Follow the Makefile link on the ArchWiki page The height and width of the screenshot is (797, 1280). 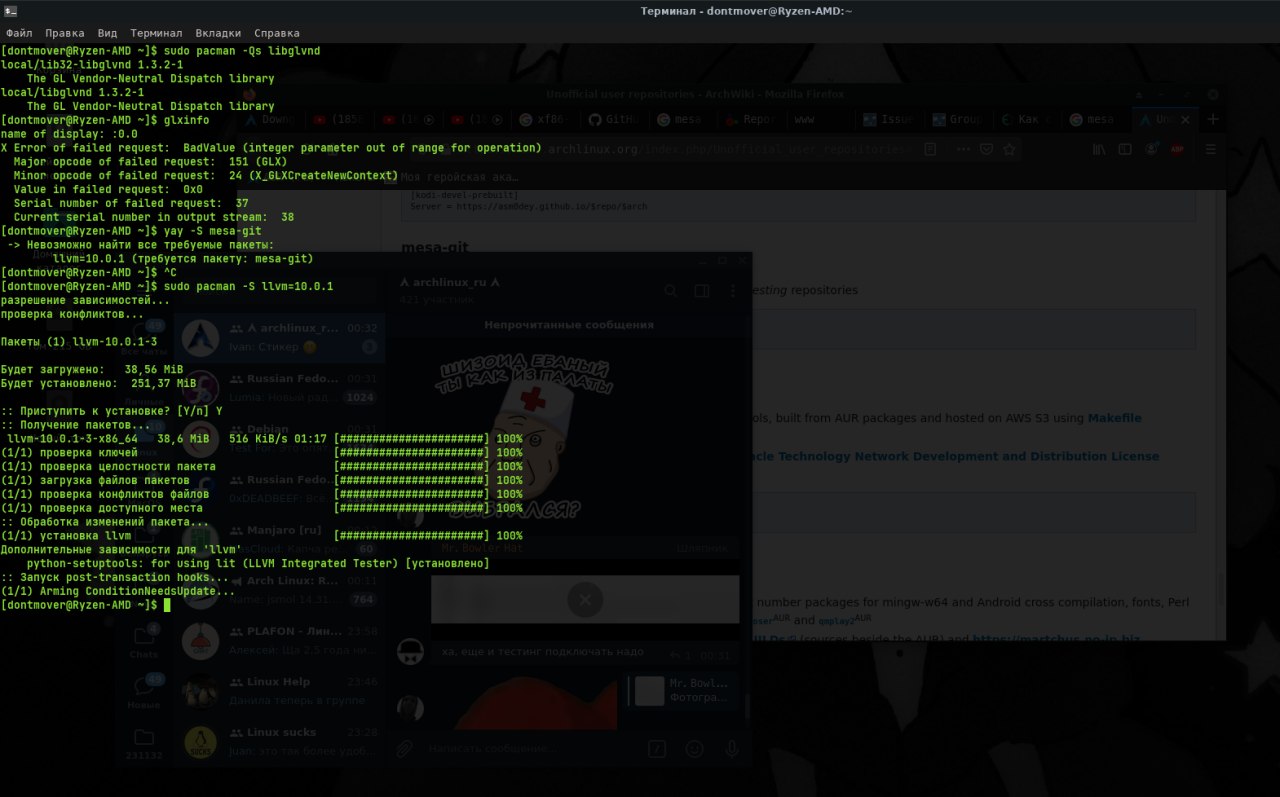tap(1114, 418)
